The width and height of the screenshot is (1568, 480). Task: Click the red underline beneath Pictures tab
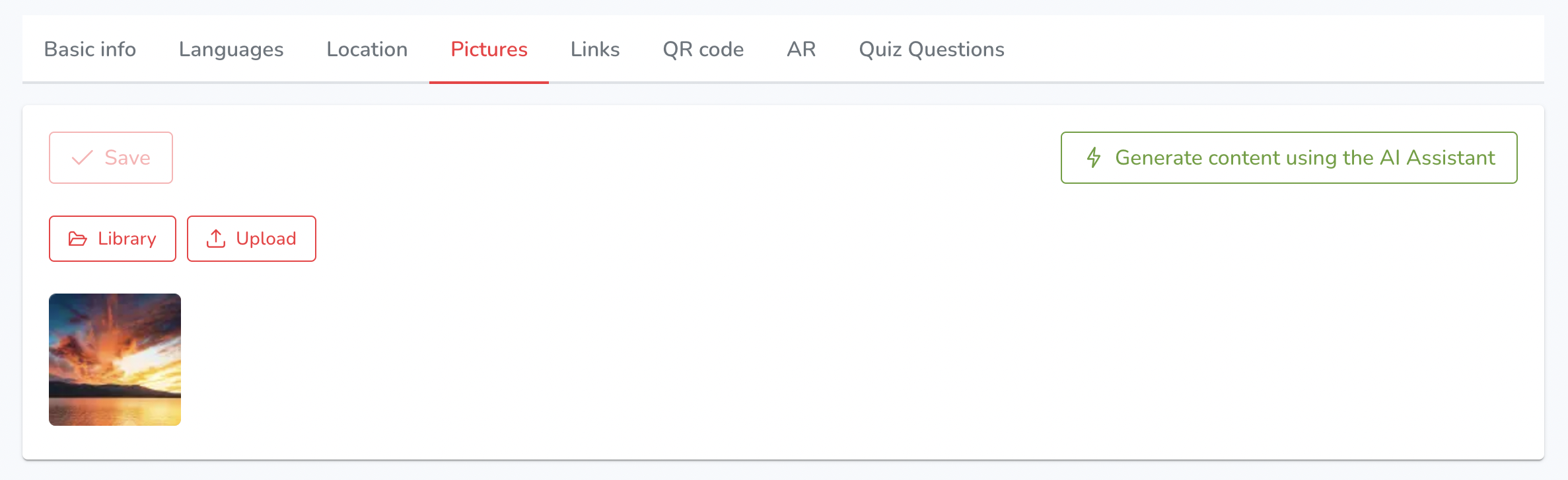[489, 82]
